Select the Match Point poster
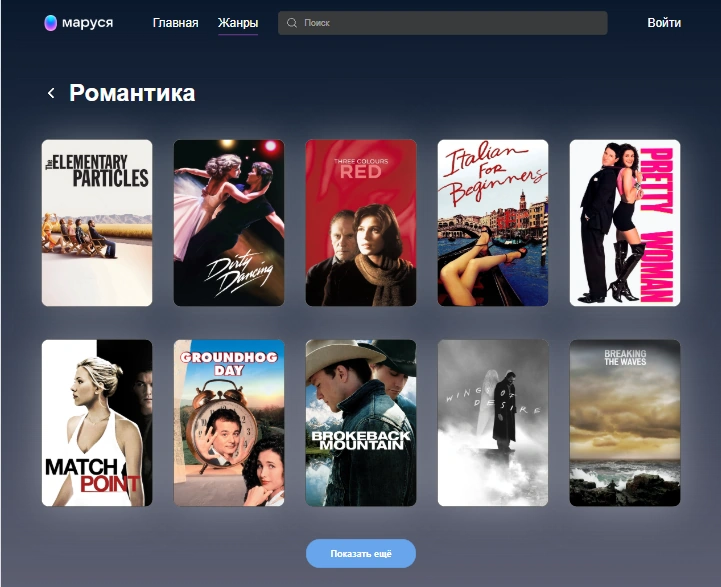The image size is (721, 587). (x=97, y=423)
